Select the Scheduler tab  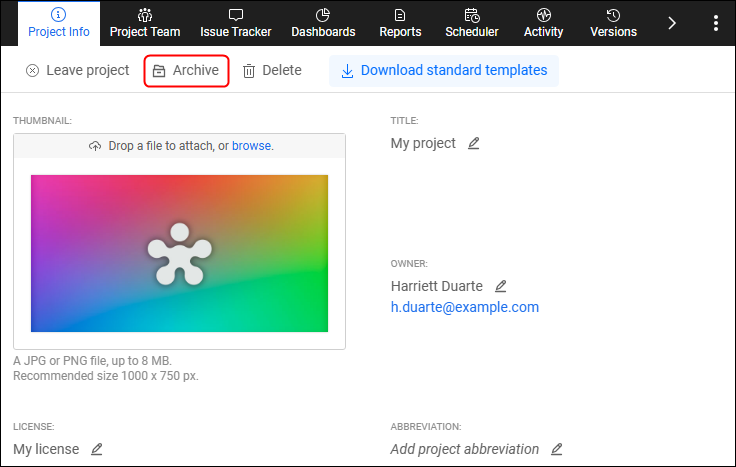(472, 23)
